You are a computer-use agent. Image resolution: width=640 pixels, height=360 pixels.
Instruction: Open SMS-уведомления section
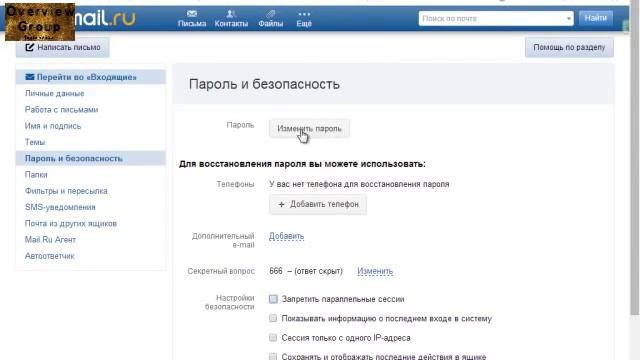60,207
